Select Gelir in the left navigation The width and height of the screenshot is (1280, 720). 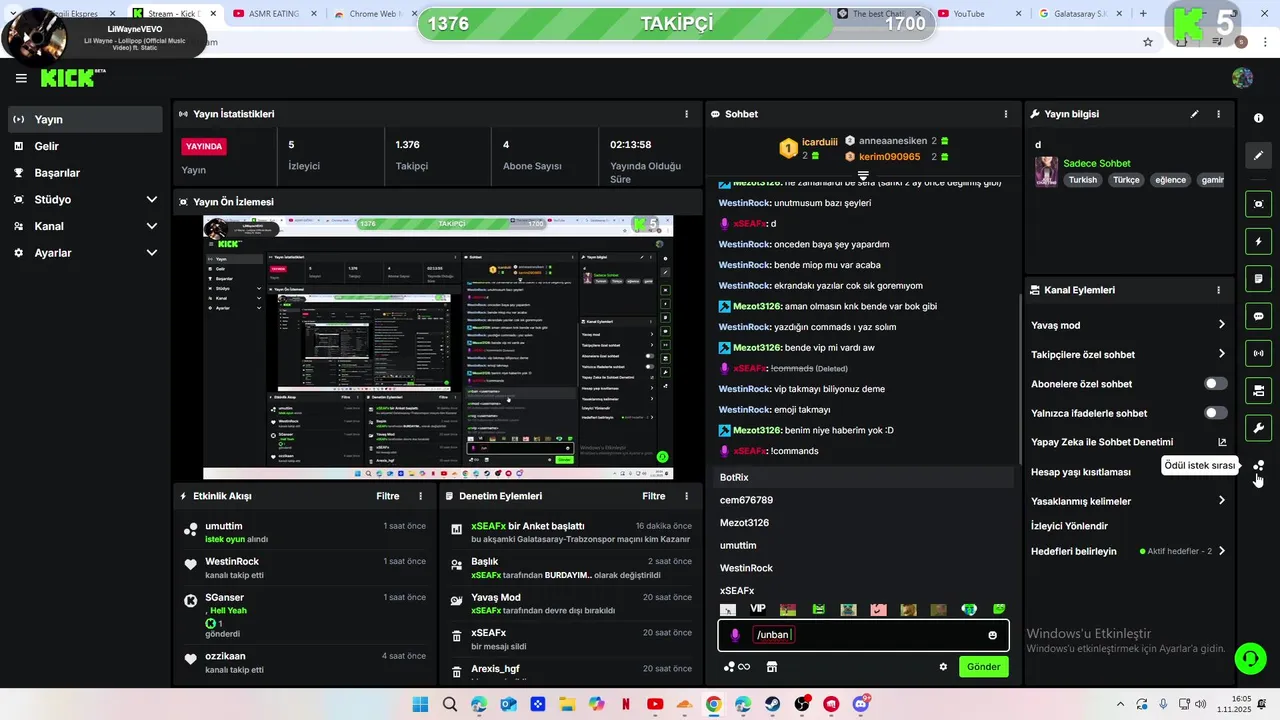coord(85,146)
